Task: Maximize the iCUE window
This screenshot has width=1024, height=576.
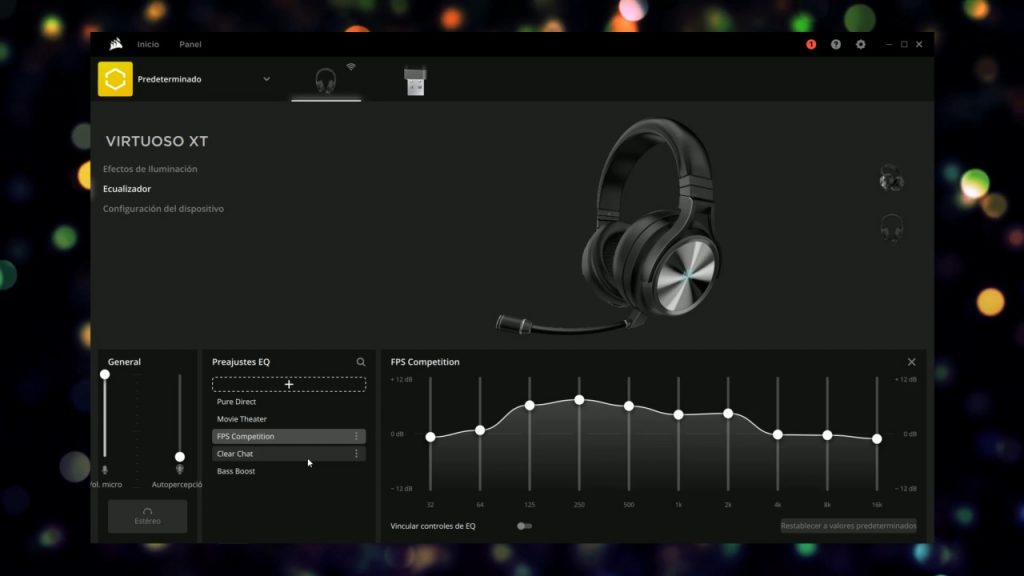Action: (x=904, y=44)
